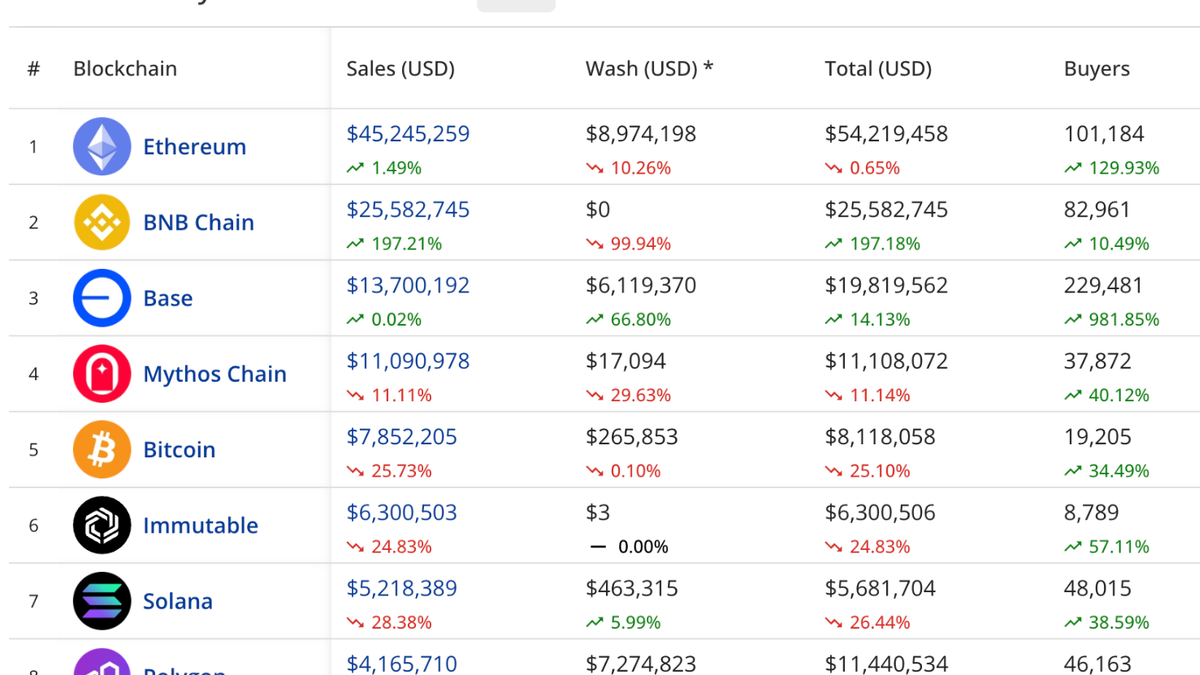Click the BNB Chain logo icon
Viewport: 1200px width, 675px height.
click(x=102, y=222)
